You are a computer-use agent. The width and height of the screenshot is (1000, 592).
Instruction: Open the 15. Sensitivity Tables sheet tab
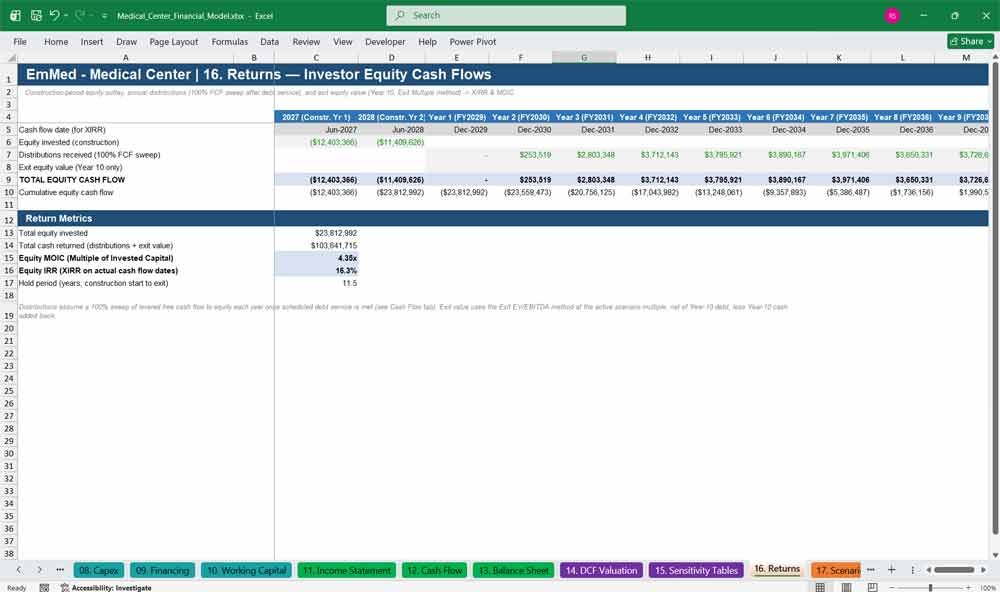(x=696, y=570)
